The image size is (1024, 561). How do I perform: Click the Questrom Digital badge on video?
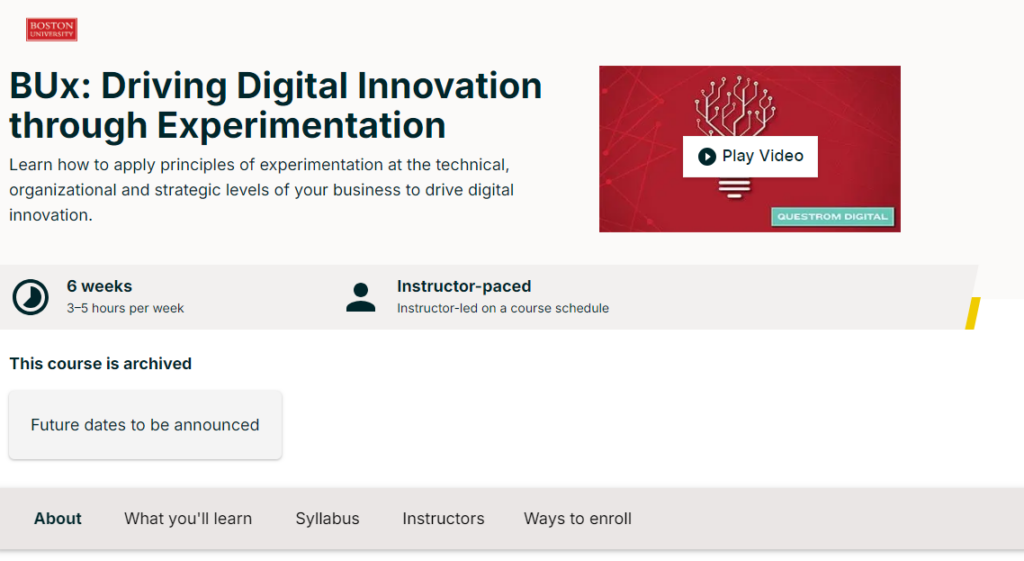pos(833,216)
